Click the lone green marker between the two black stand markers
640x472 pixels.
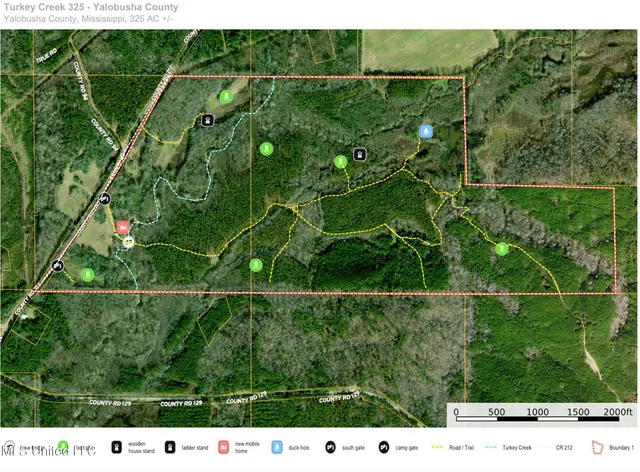pos(266,149)
